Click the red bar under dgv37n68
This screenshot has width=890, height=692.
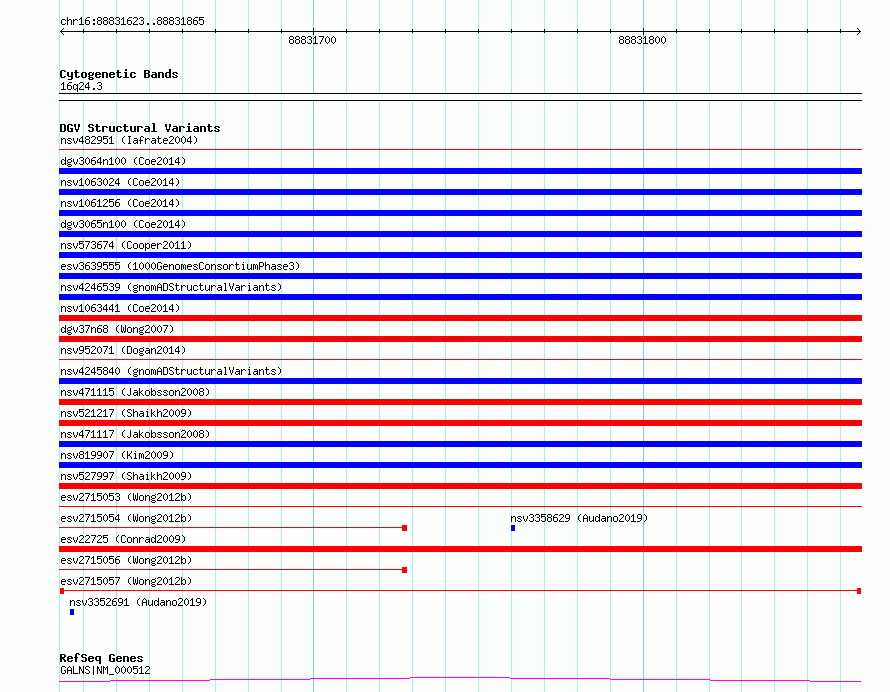coord(460,339)
